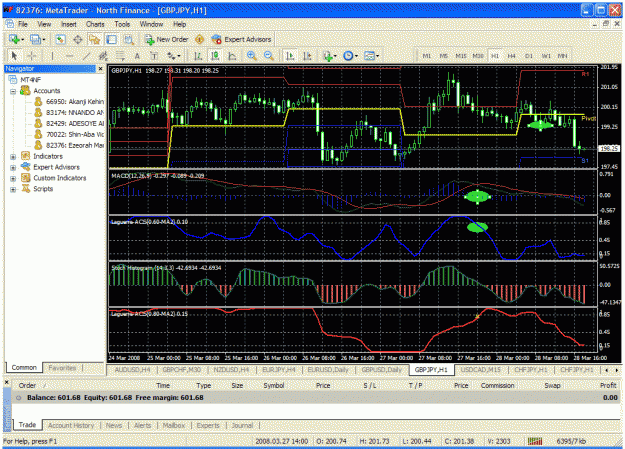Toggle Expert Advisors button
Image resolution: width=625 pixels, height=449 pixels.
pos(242,39)
